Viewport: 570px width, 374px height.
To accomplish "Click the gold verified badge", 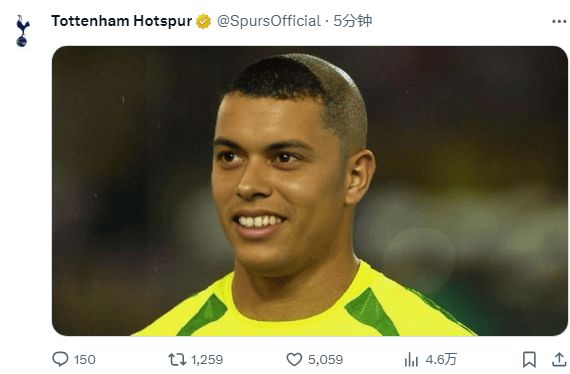I will tap(204, 21).
